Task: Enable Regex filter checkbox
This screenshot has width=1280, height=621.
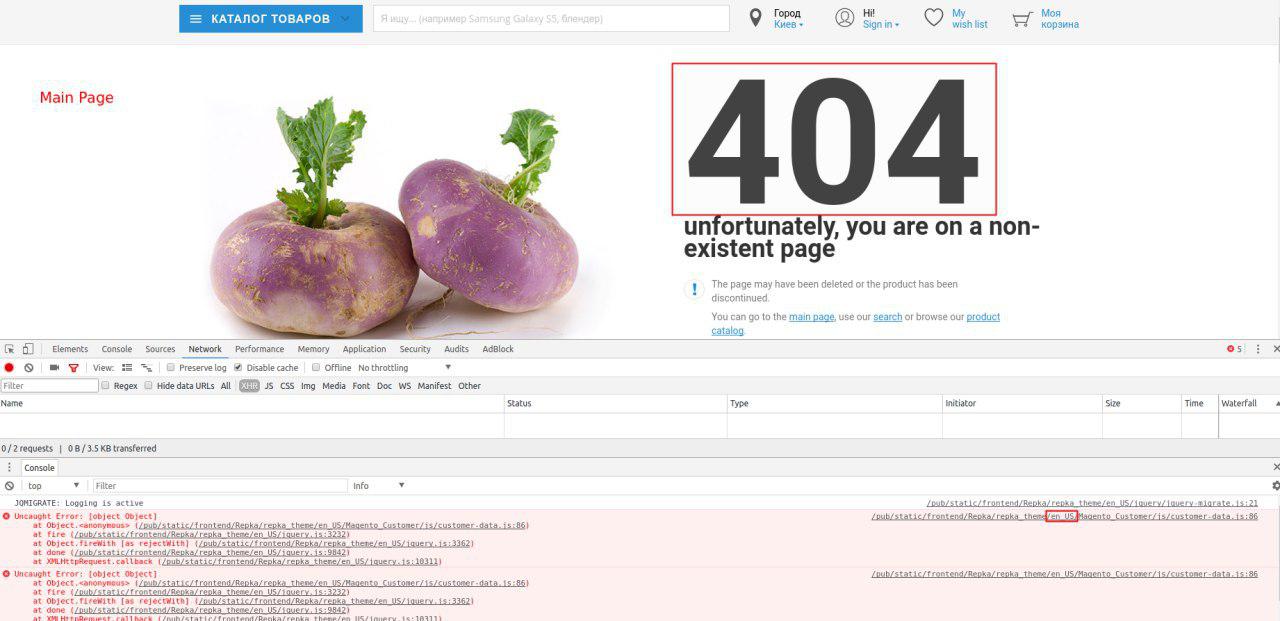Action: (x=106, y=386)
